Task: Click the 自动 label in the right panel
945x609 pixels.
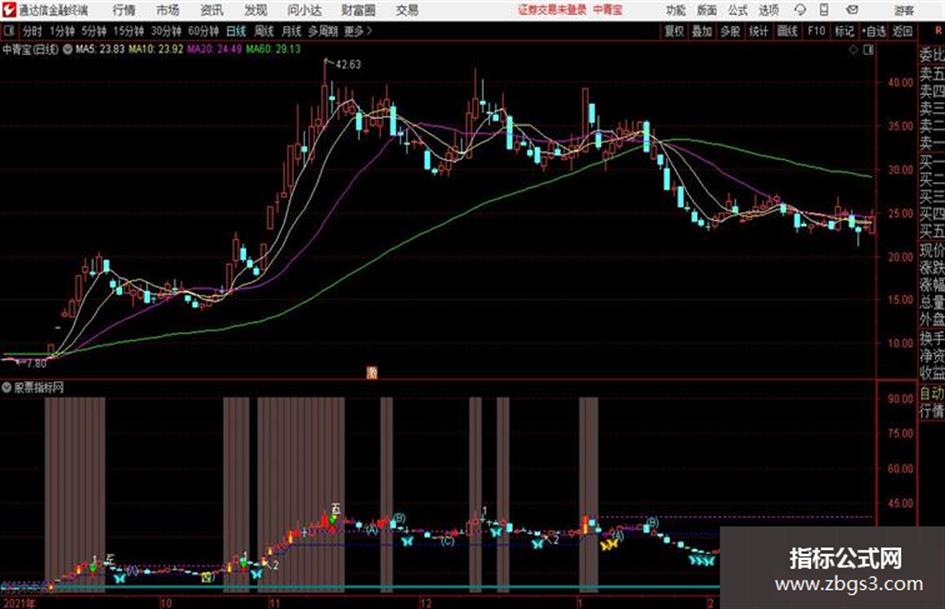Action: click(x=932, y=393)
